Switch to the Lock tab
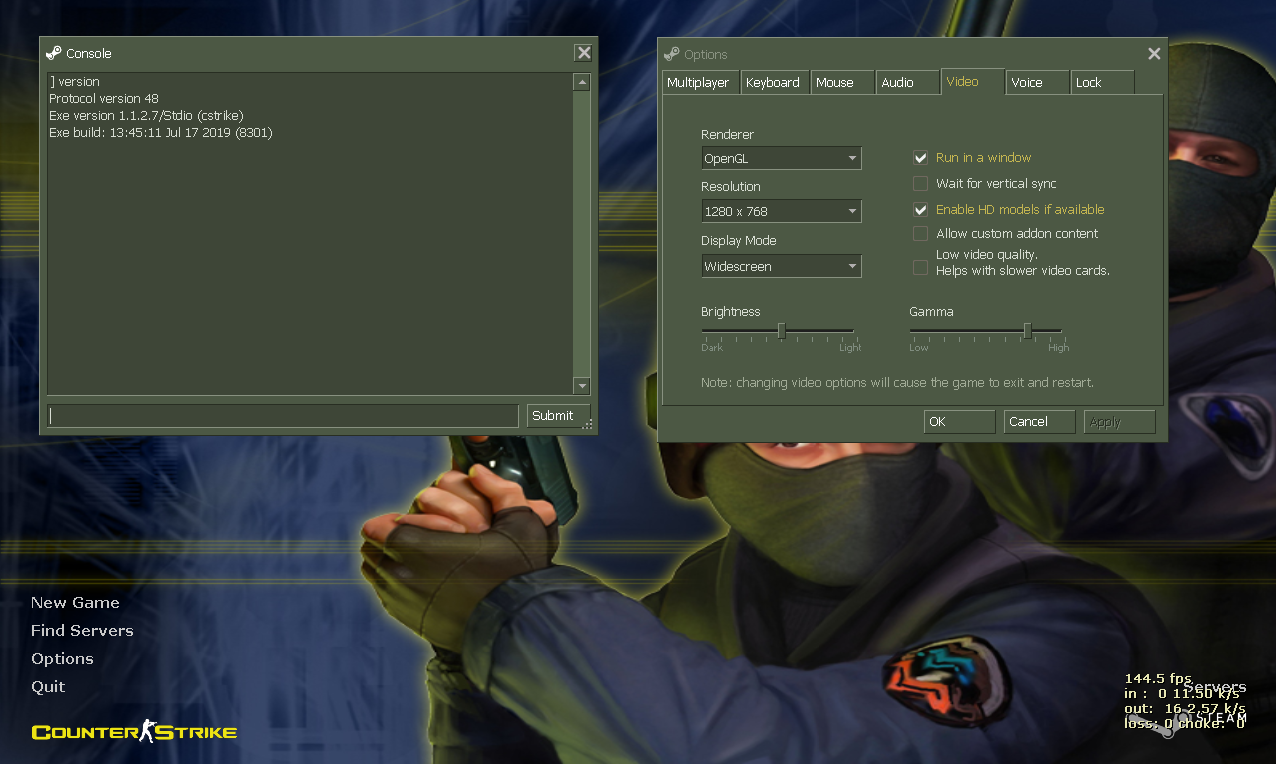 click(1102, 82)
